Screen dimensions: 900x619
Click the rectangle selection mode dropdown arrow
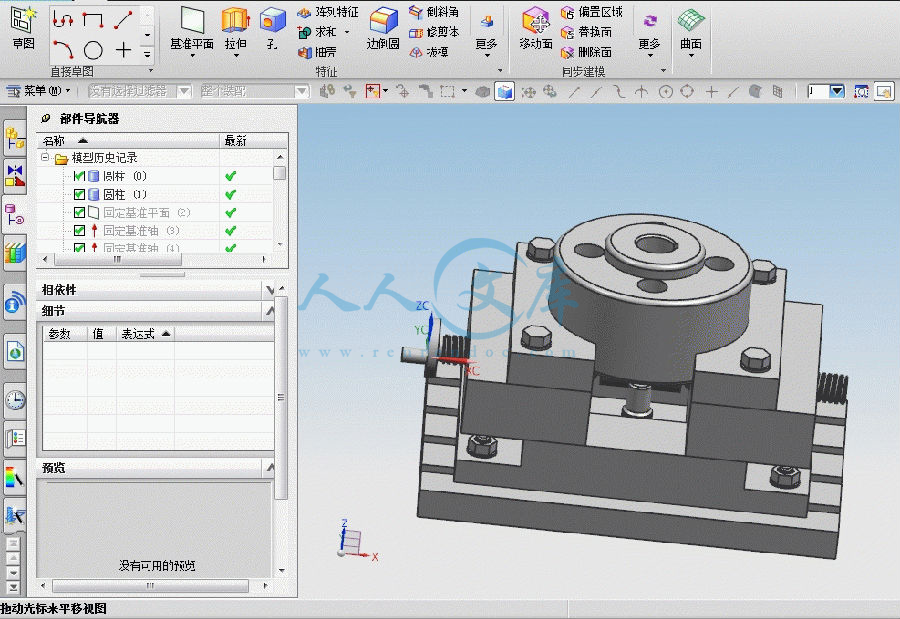464,91
